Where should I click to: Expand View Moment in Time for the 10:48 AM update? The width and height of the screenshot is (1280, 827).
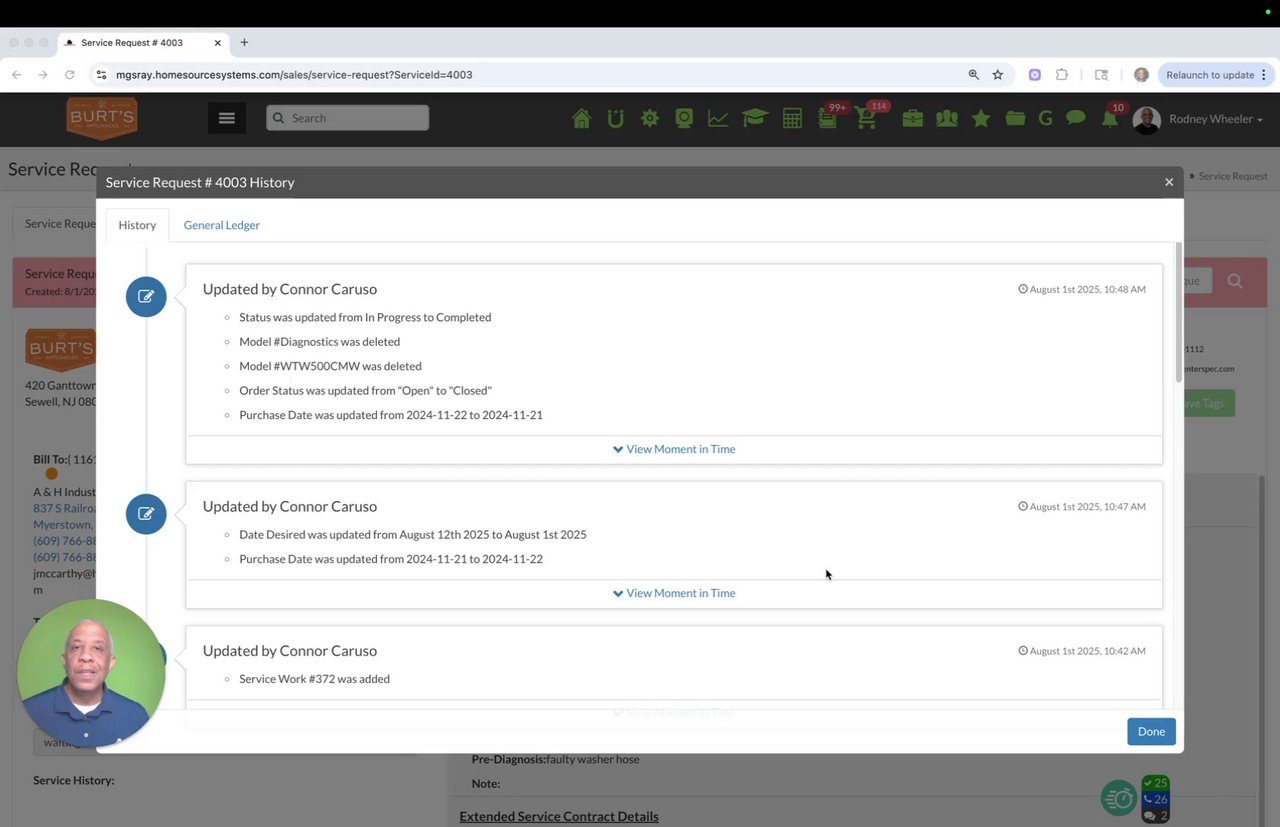674,449
